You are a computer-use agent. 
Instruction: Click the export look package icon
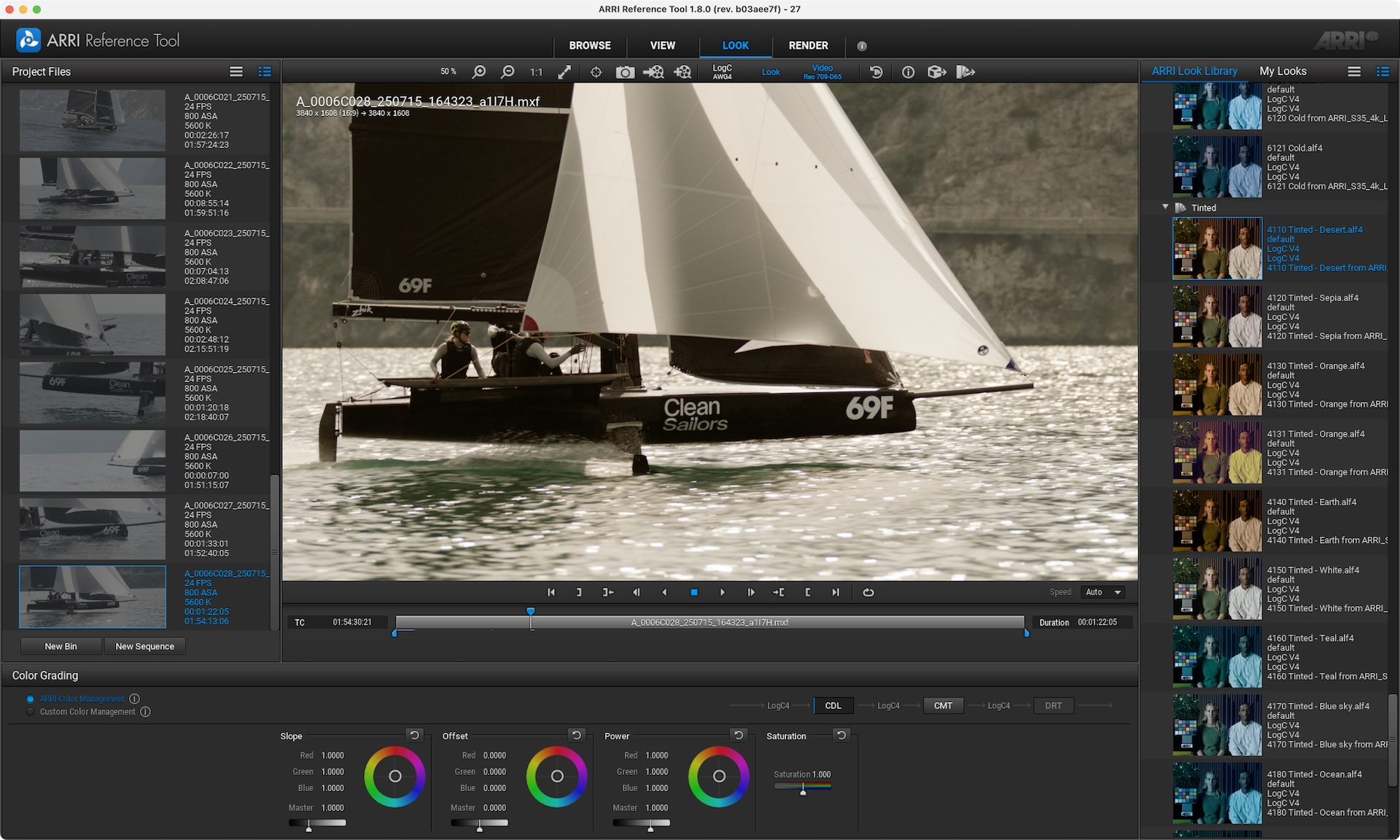tap(936, 71)
